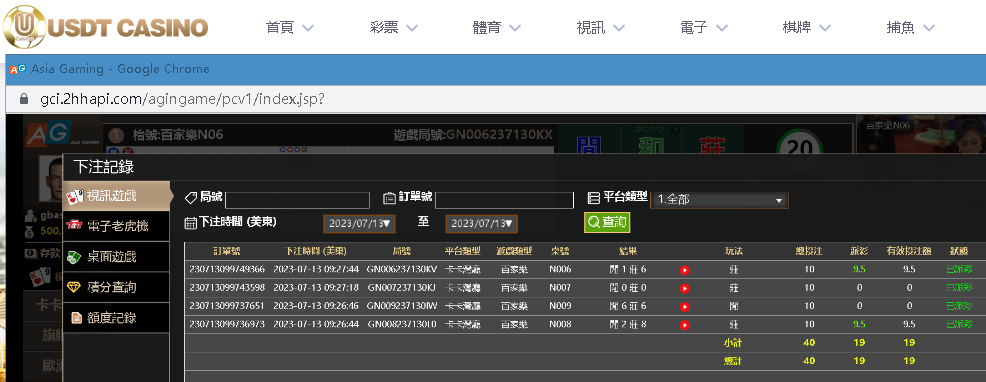The width and height of the screenshot is (986, 382).
Task: Click the 訂單號 column header
Action: pyautogui.click(x=226, y=251)
